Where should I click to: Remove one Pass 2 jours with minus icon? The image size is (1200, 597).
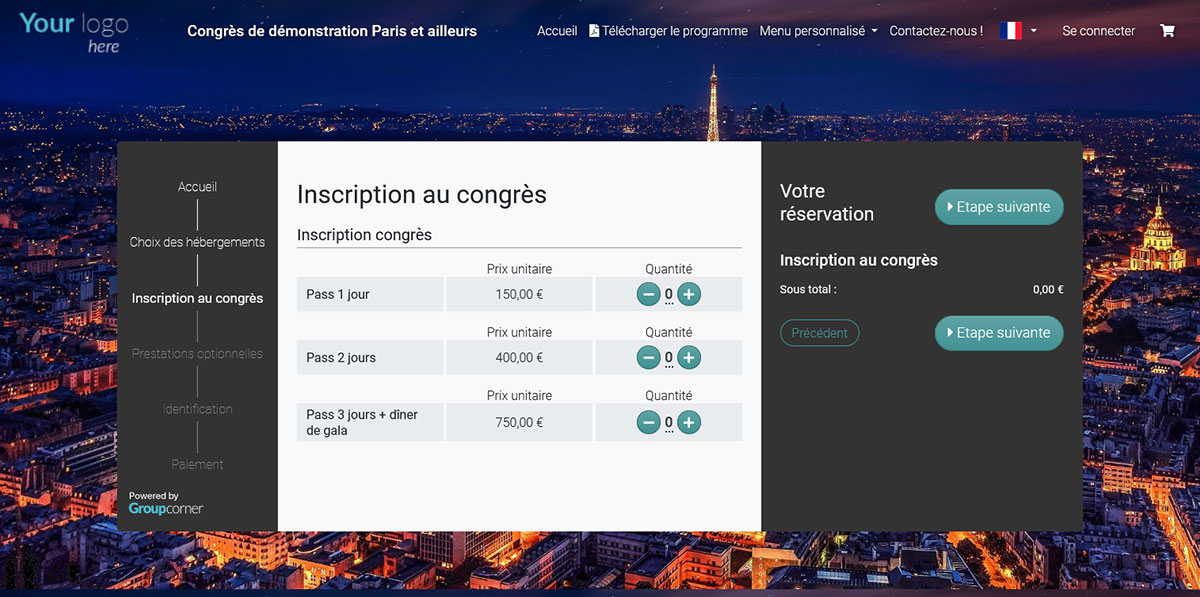tap(648, 358)
